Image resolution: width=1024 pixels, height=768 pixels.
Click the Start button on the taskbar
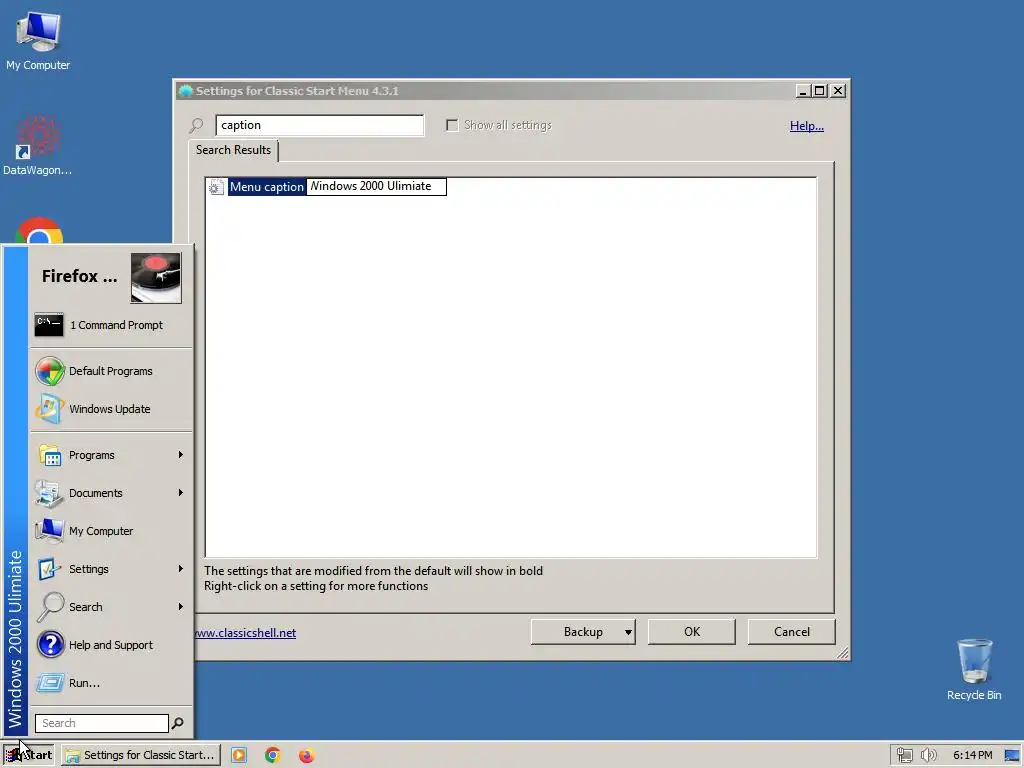(28, 755)
